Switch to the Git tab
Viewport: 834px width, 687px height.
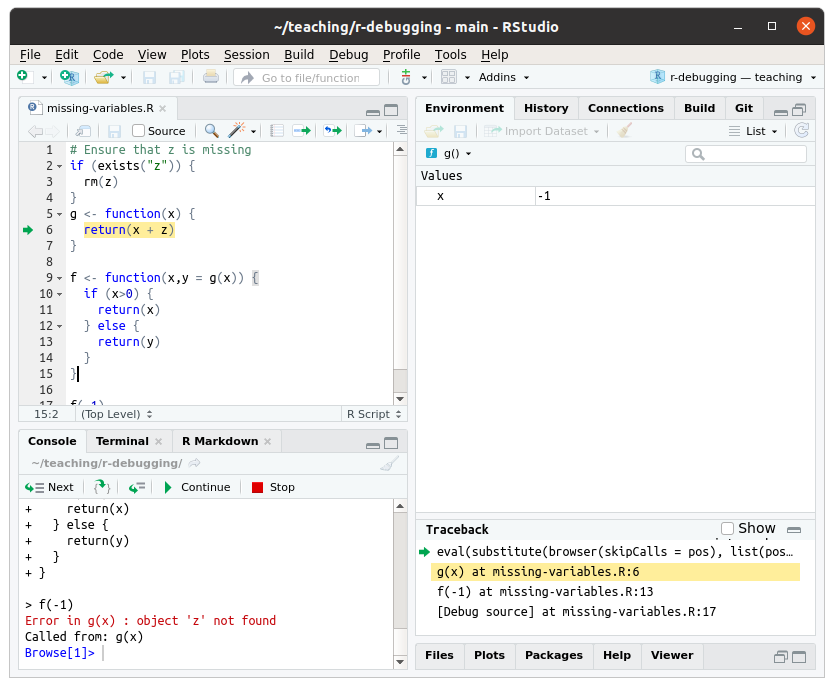coord(744,108)
